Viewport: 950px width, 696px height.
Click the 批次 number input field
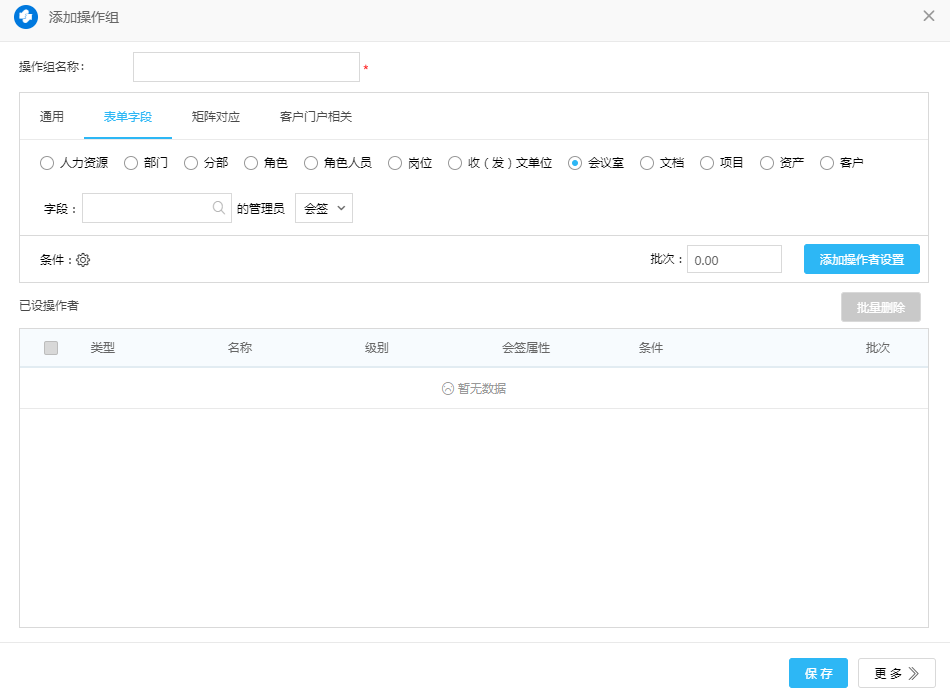(734, 260)
